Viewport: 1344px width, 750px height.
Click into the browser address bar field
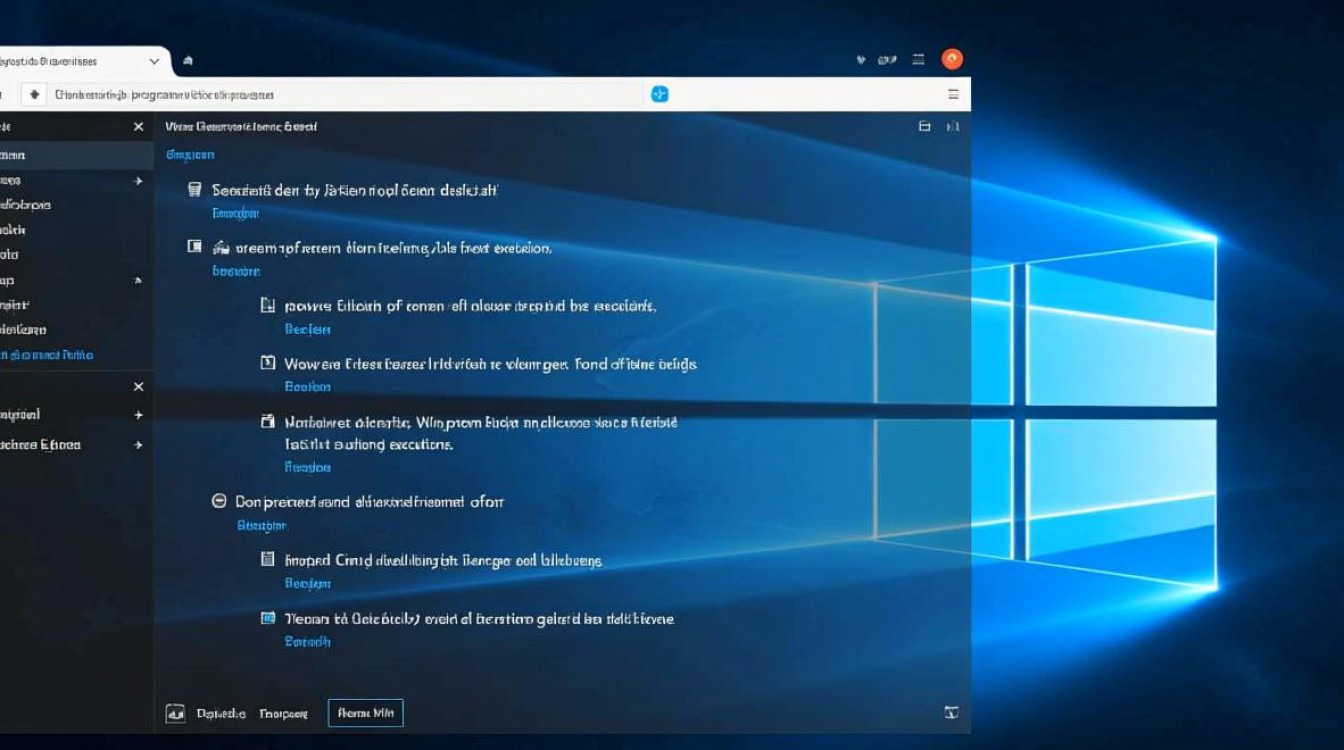[x=340, y=94]
